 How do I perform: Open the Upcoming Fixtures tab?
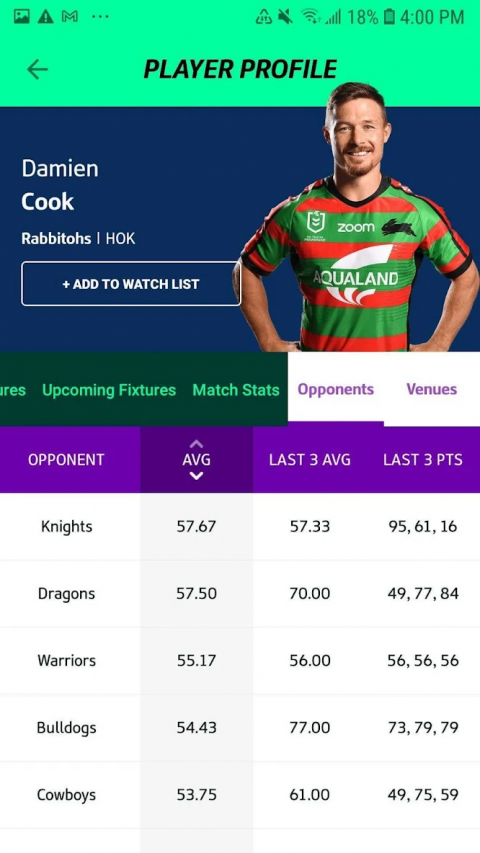tap(109, 390)
